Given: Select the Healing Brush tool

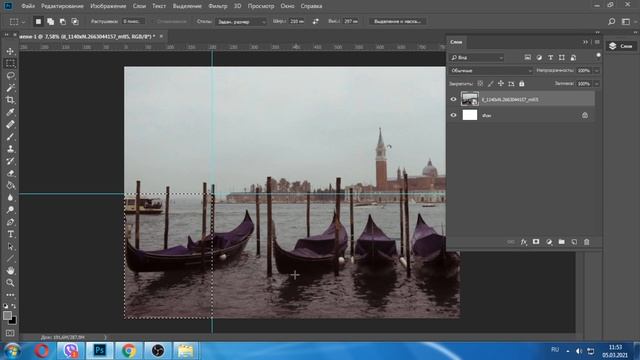Looking at the screenshot, I should click(10, 124).
